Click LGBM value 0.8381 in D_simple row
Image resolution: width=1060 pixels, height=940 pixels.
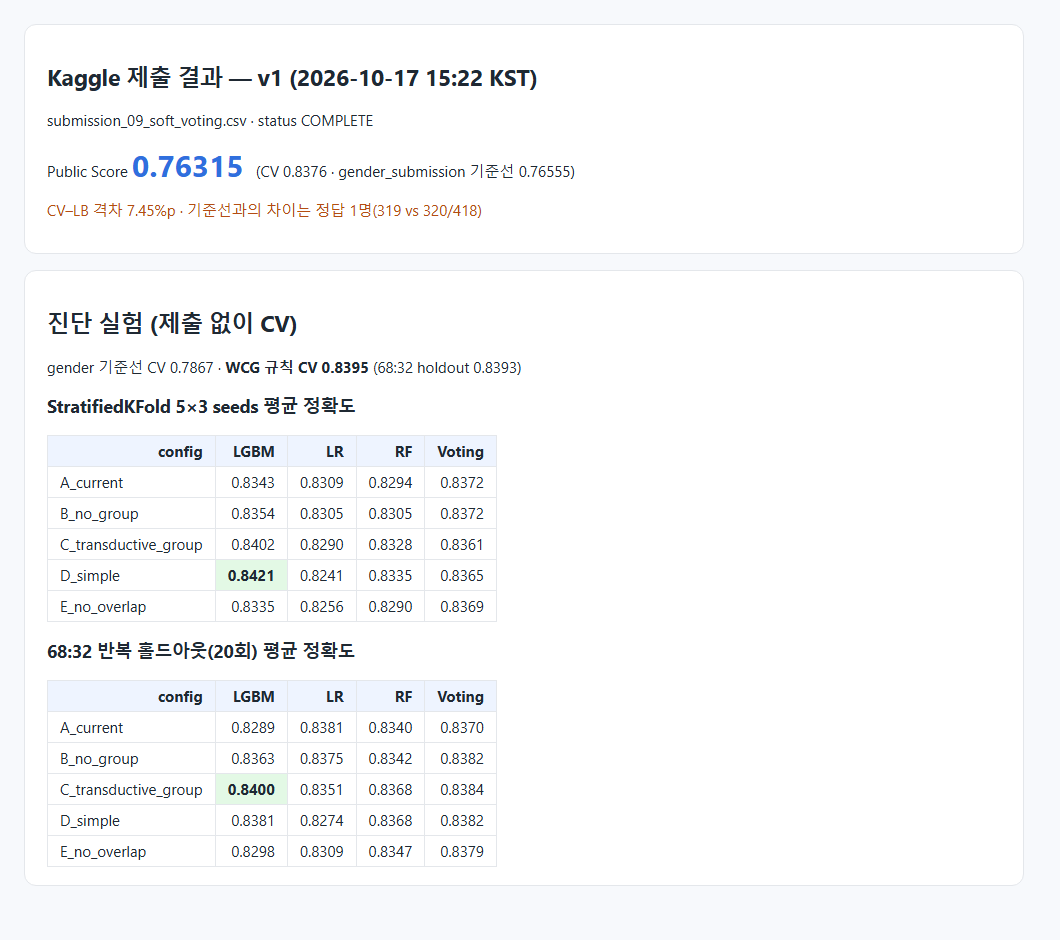click(253, 821)
